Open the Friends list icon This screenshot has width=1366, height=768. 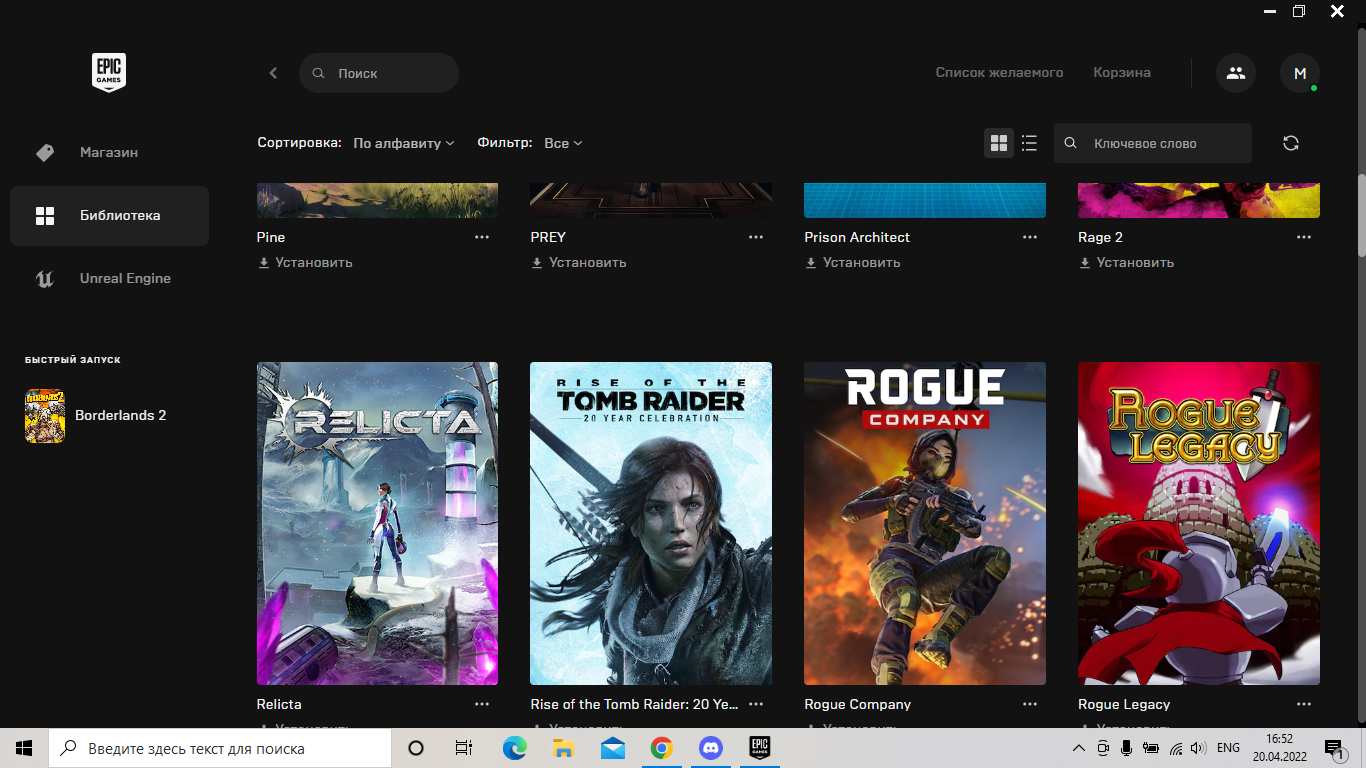(x=1236, y=73)
